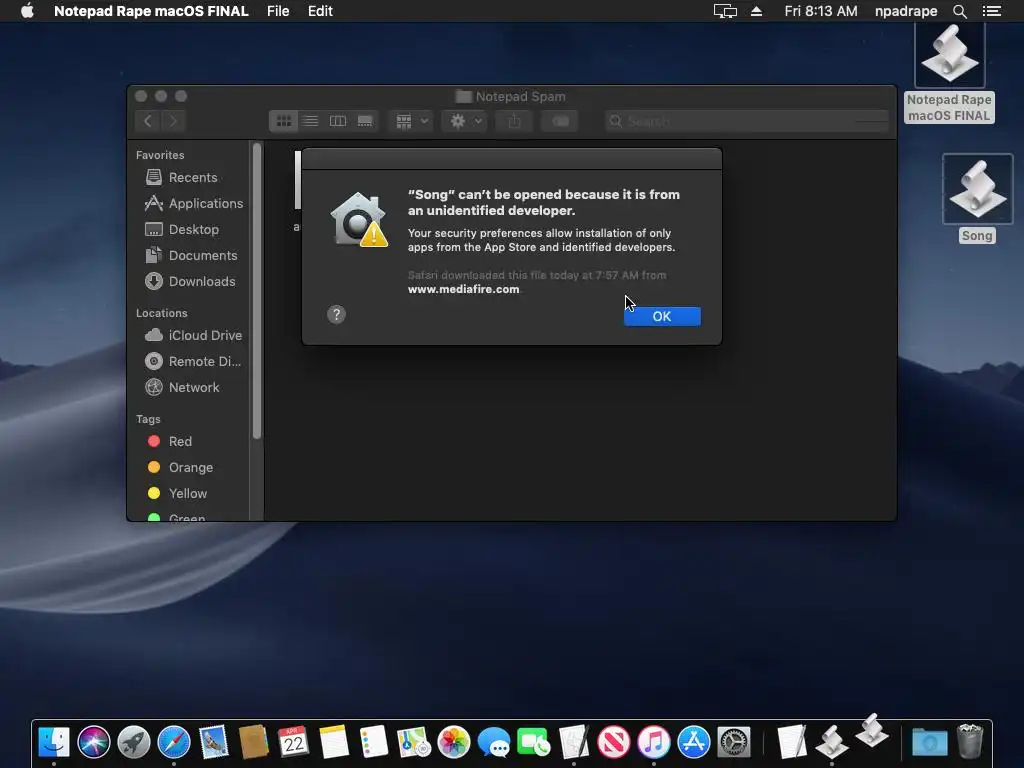This screenshot has height=768, width=1024.
Task: Open Safari from the Dock
Action: point(174,743)
